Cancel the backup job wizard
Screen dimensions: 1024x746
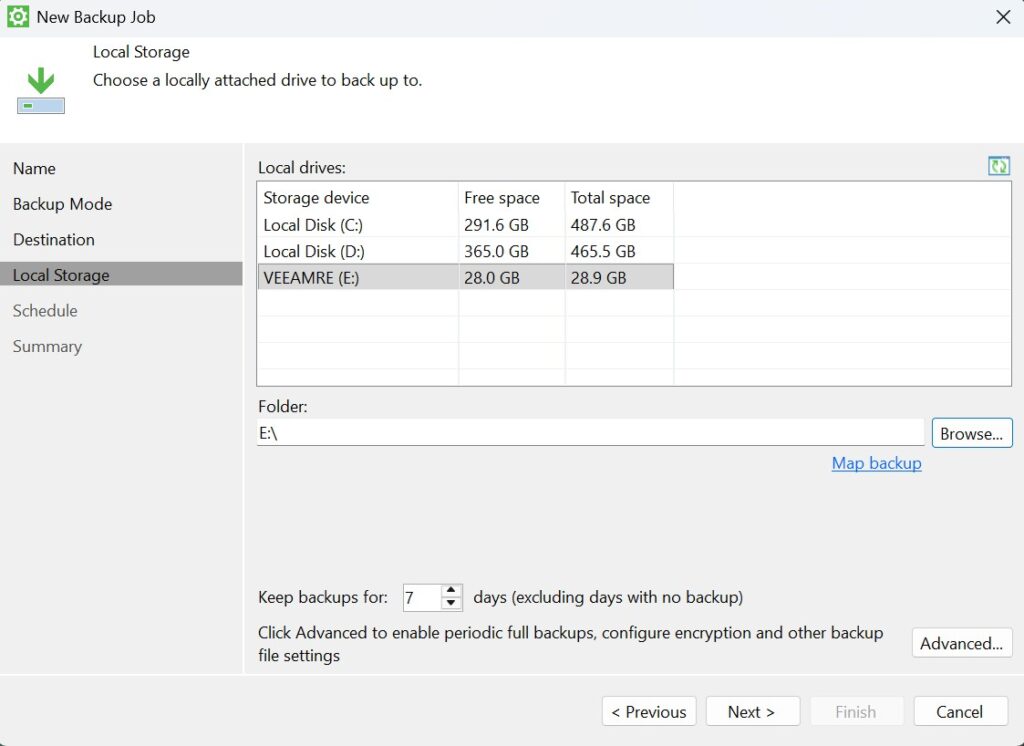(x=959, y=712)
